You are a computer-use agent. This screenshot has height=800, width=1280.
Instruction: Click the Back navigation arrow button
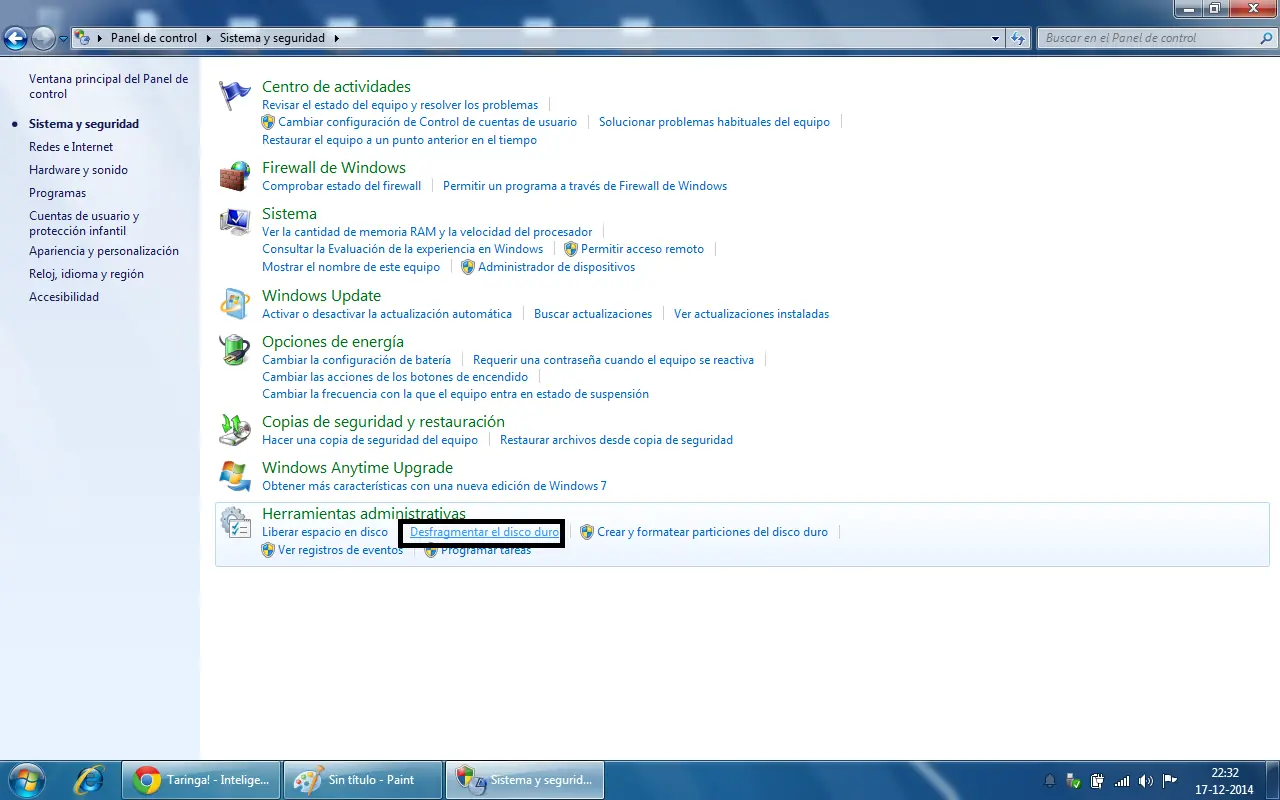(15, 39)
